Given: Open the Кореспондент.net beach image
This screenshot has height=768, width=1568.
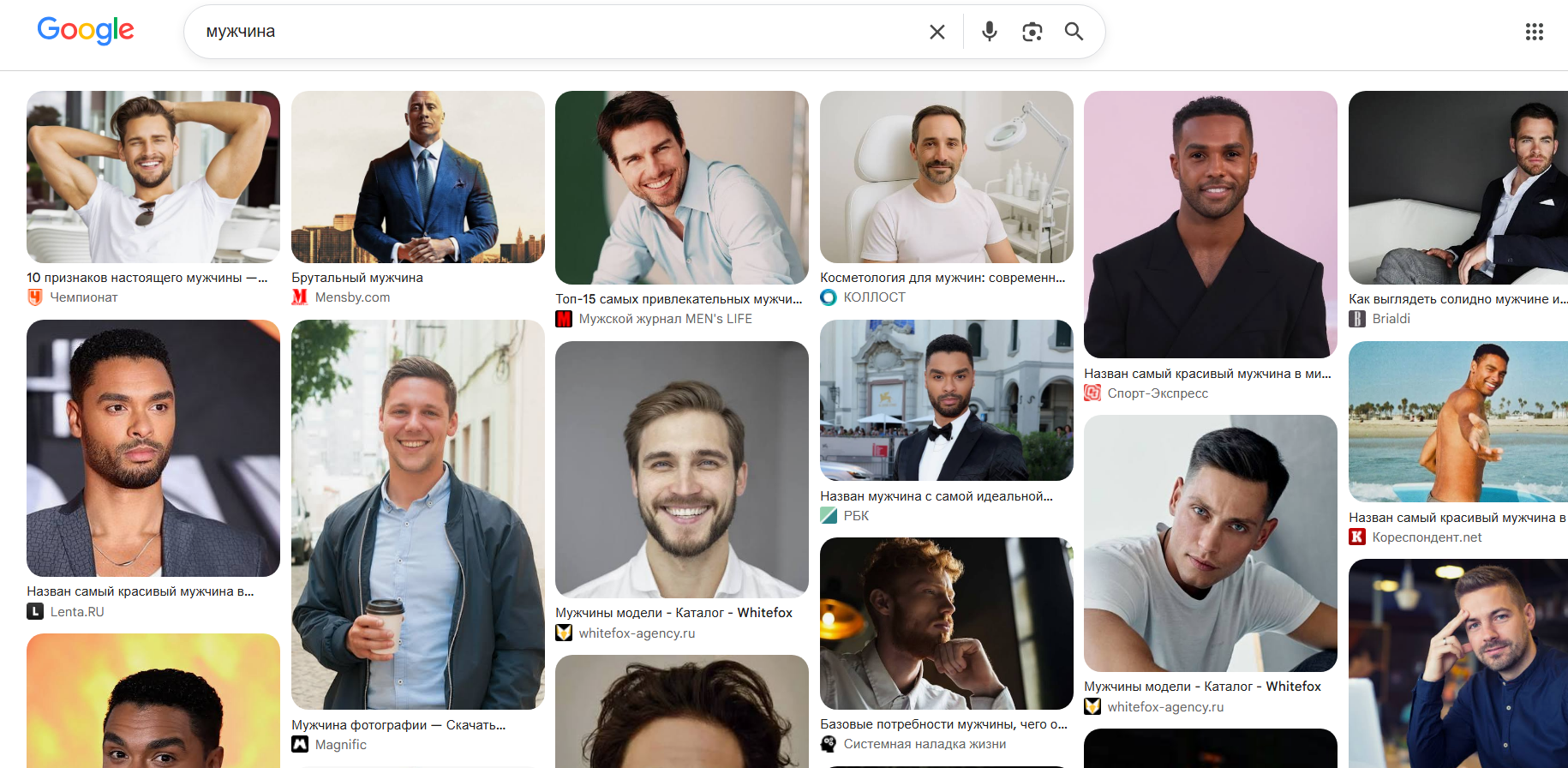Looking at the screenshot, I should click(1458, 422).
